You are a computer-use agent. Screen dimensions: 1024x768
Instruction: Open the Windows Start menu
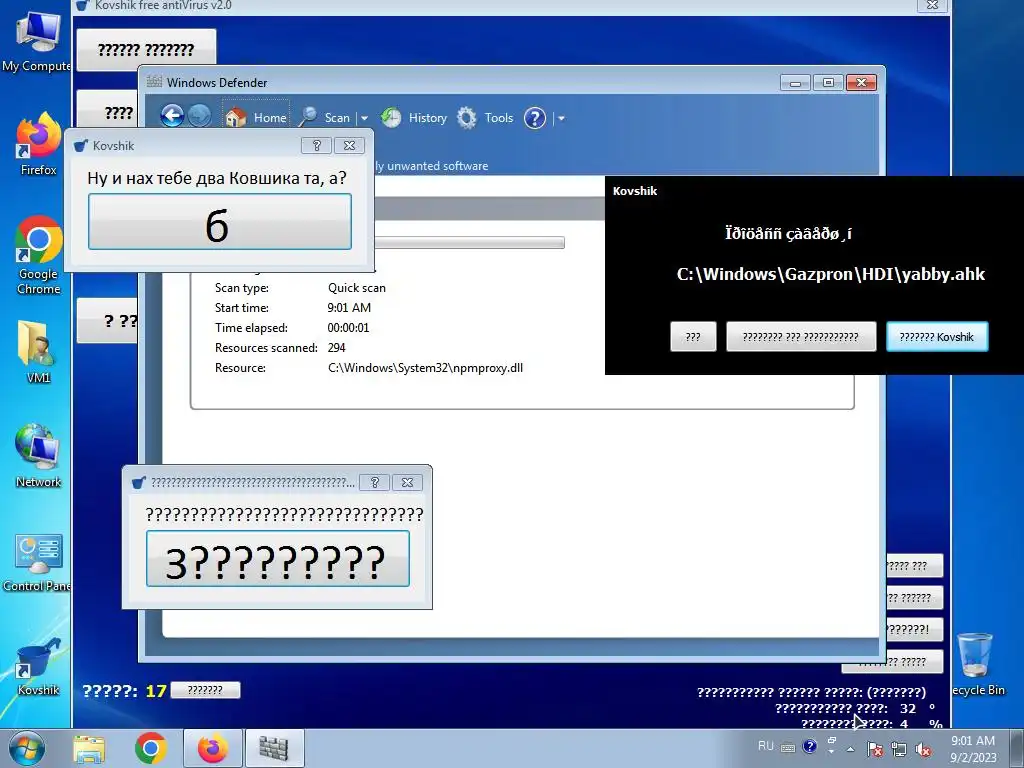tap(26, 748)
